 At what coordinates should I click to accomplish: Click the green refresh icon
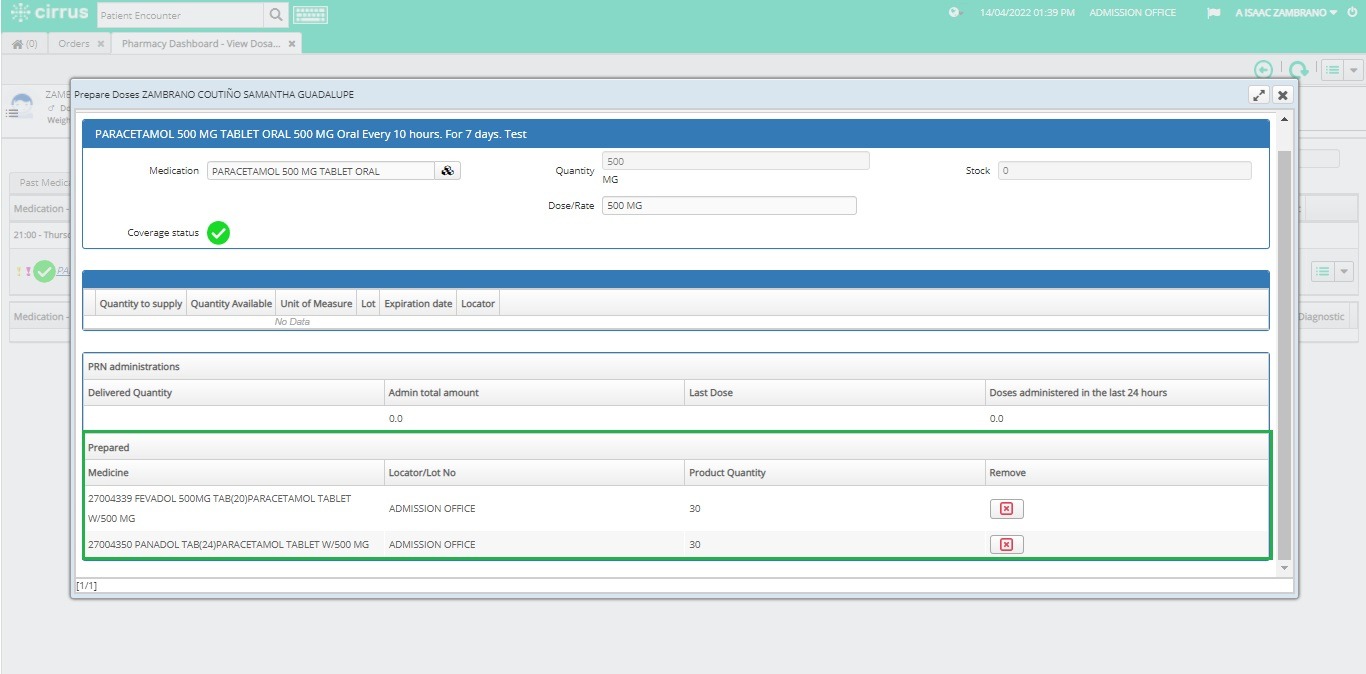(1297, 69)
